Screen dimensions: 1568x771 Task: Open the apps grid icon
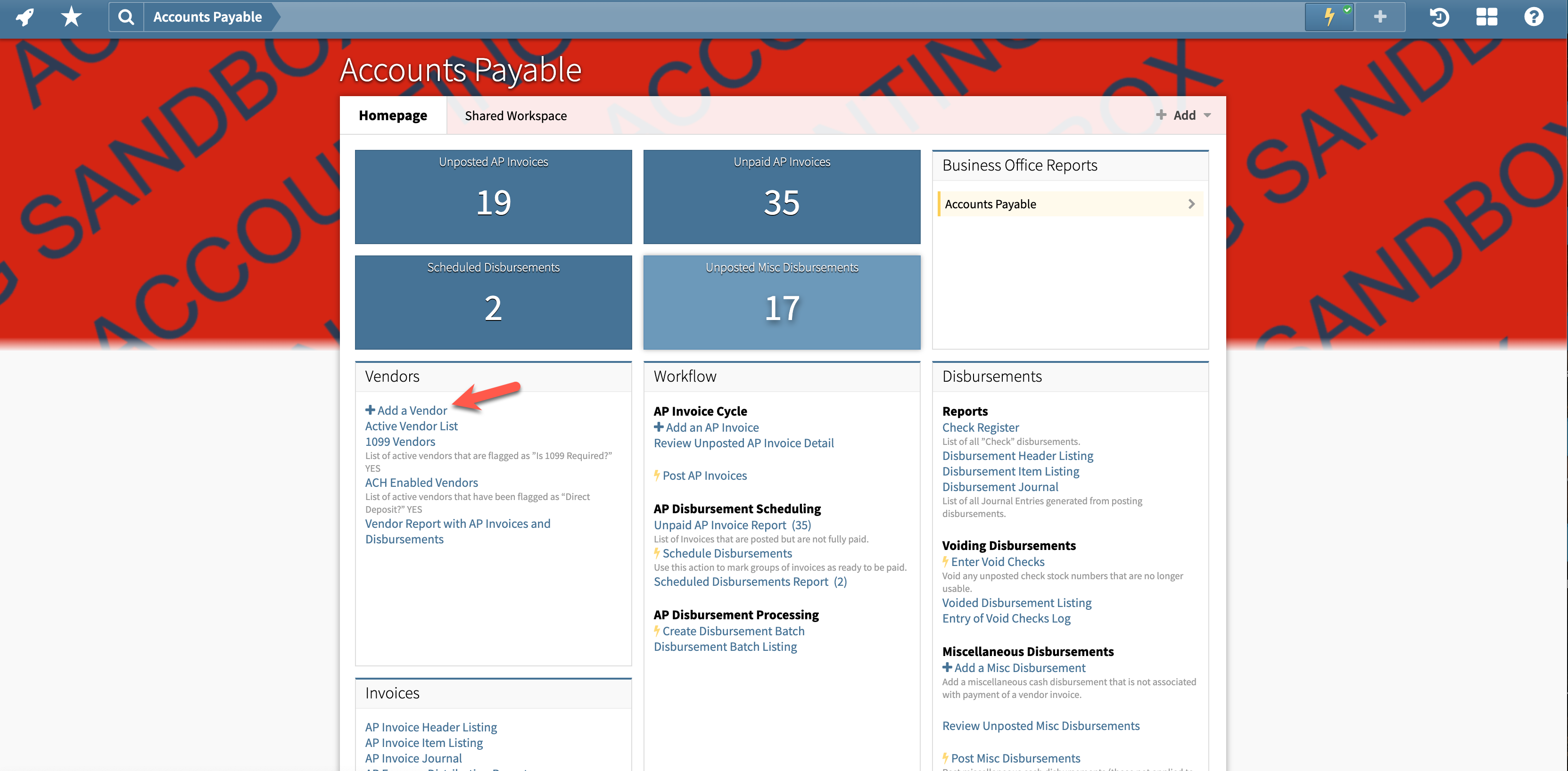pyautogui.click(x=1486, y=16)
